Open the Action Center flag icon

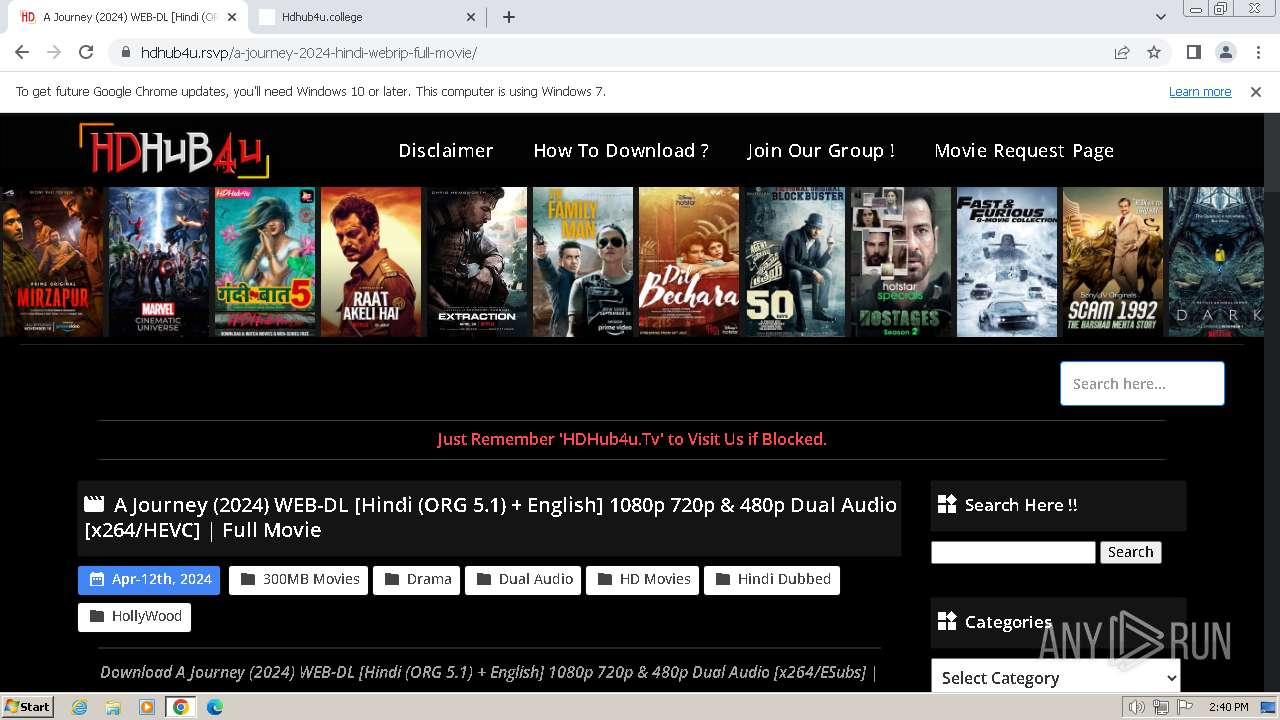[x=1183, y=707]
